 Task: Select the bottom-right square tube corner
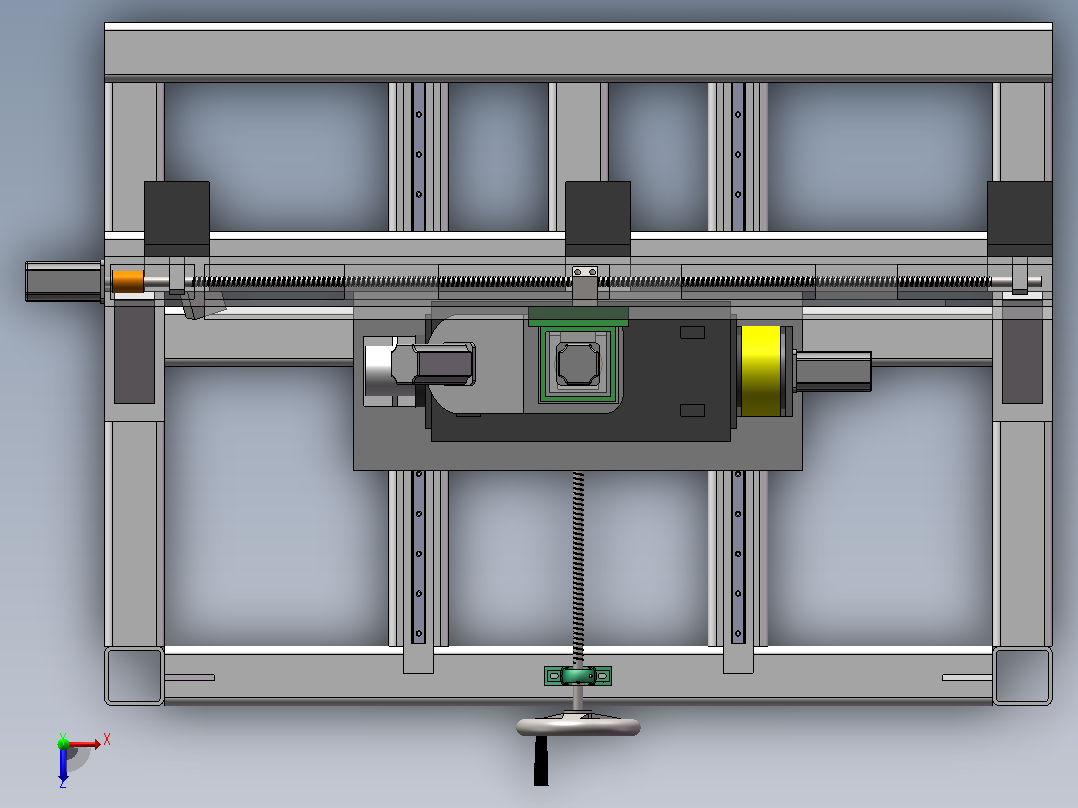[1022, 676]
